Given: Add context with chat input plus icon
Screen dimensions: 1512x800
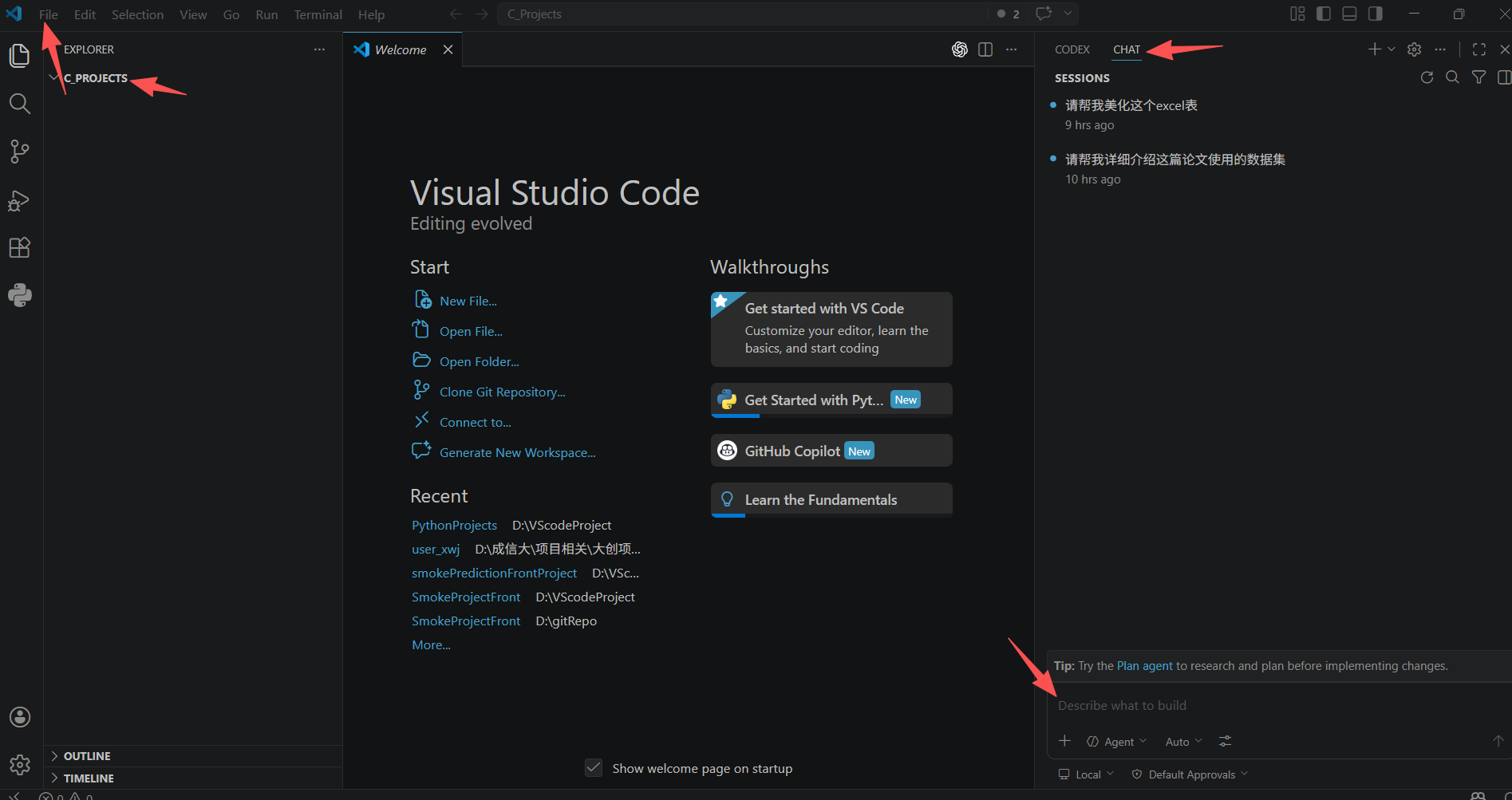Looking at the screenshot, I should (1065, 742).
